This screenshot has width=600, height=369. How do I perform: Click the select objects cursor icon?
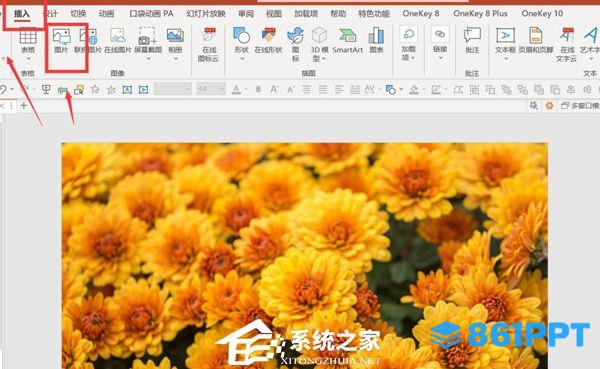pyautogui.click(x=79, y=90)
